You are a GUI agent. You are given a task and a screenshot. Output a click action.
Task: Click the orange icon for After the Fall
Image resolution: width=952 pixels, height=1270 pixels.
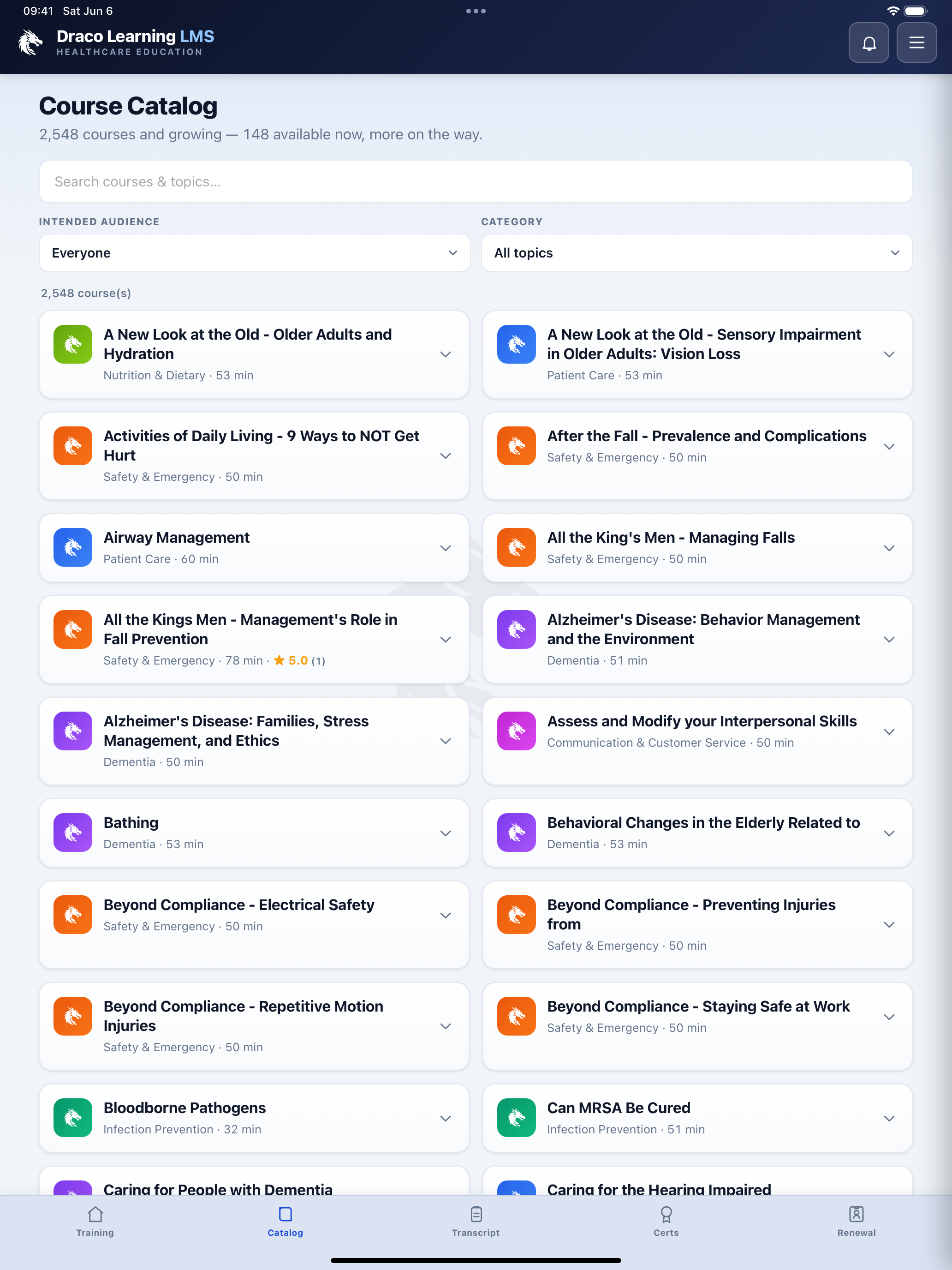pyautogui.click(x=517, y=446)
